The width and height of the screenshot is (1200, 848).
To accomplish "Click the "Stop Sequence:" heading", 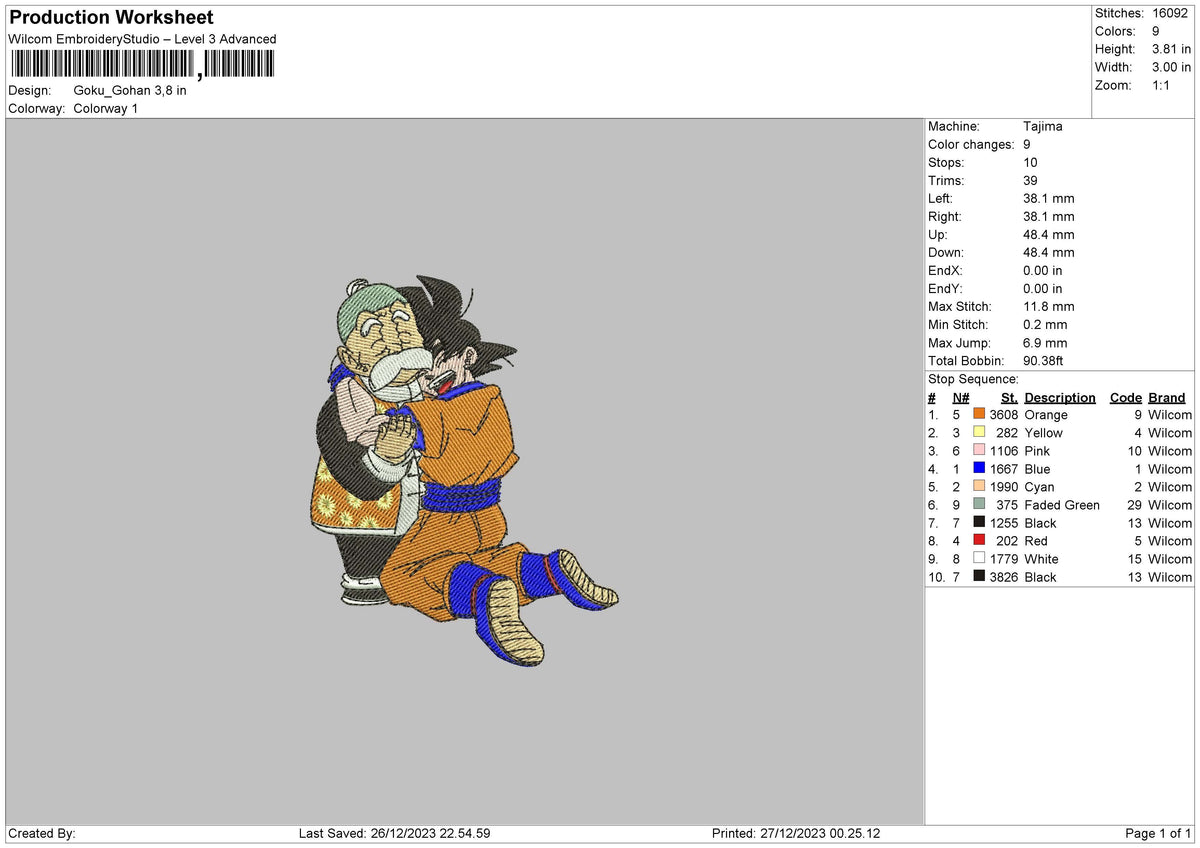I will click(973, 379).
